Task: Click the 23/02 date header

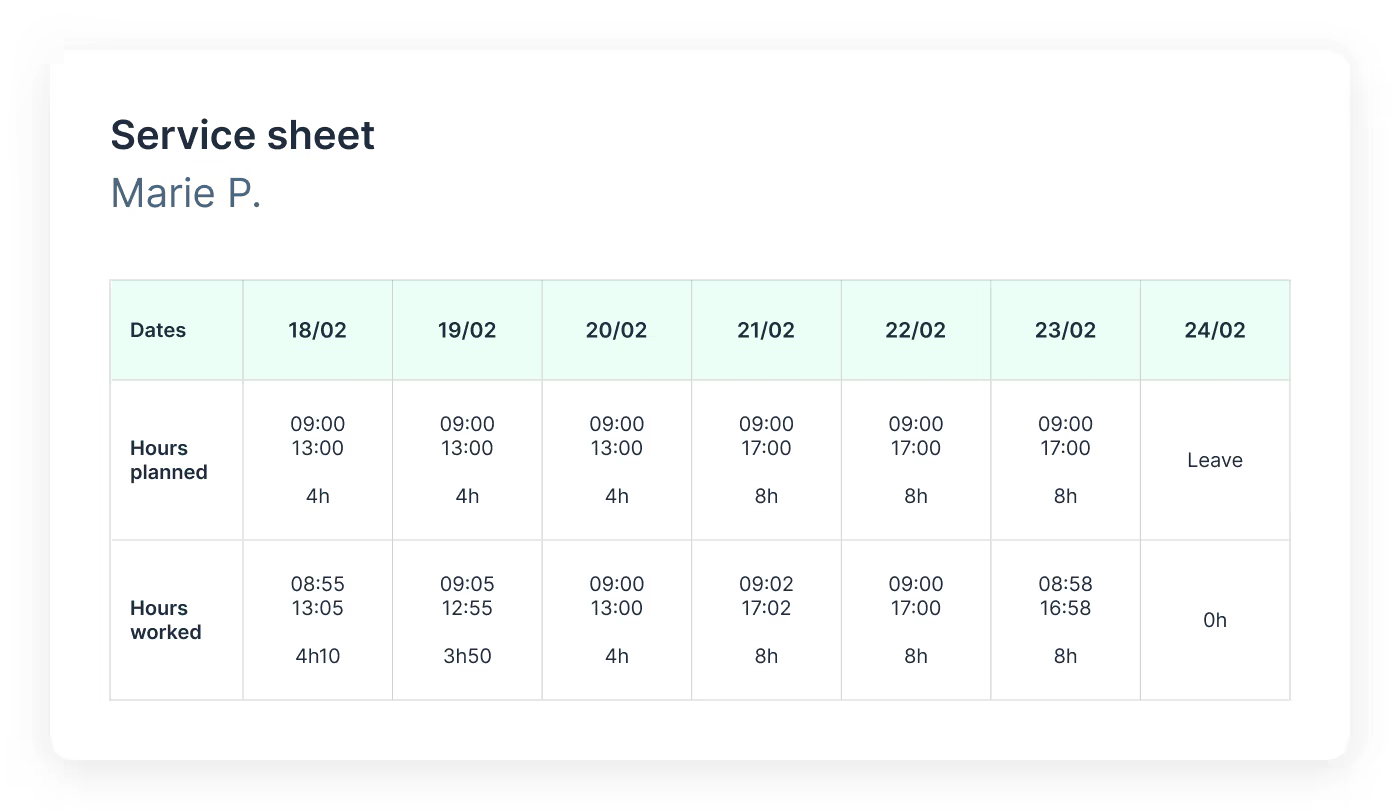Action: (1065, 330)
